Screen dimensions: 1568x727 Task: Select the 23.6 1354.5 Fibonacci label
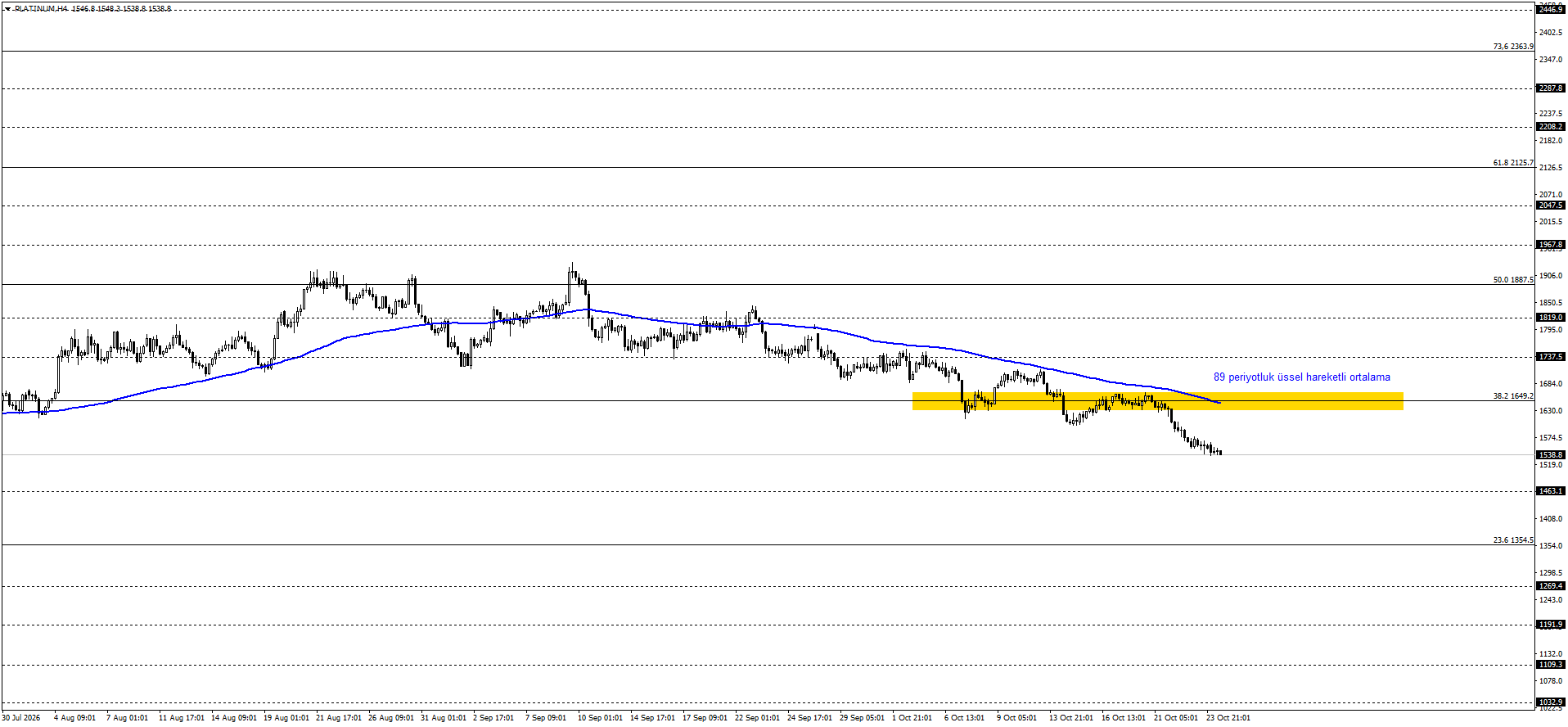tap(1513, 540)
